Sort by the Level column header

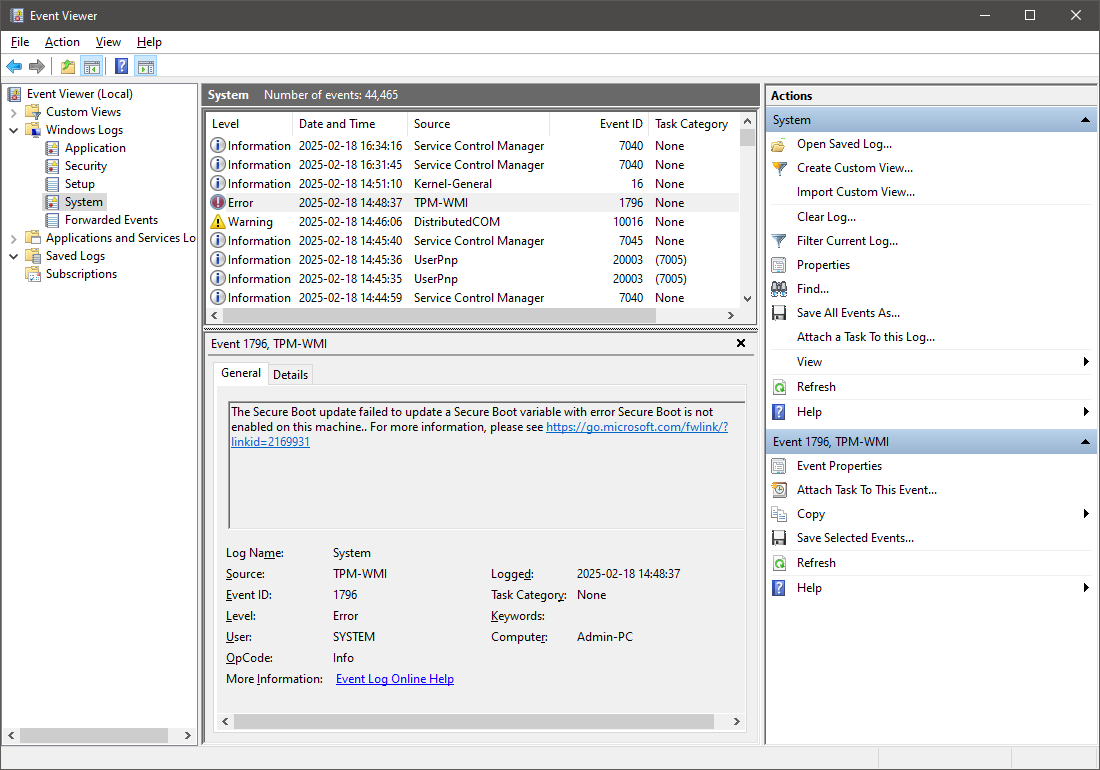(250, 124)
